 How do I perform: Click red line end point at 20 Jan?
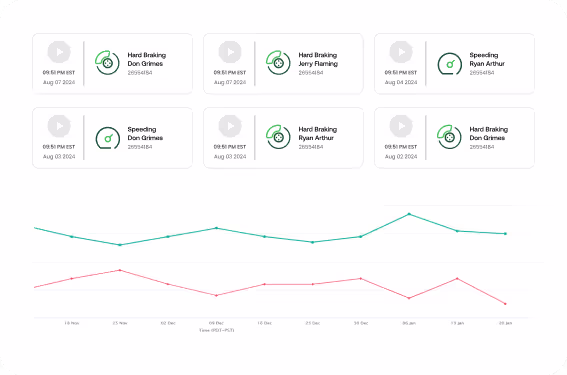tap(505, 304)
